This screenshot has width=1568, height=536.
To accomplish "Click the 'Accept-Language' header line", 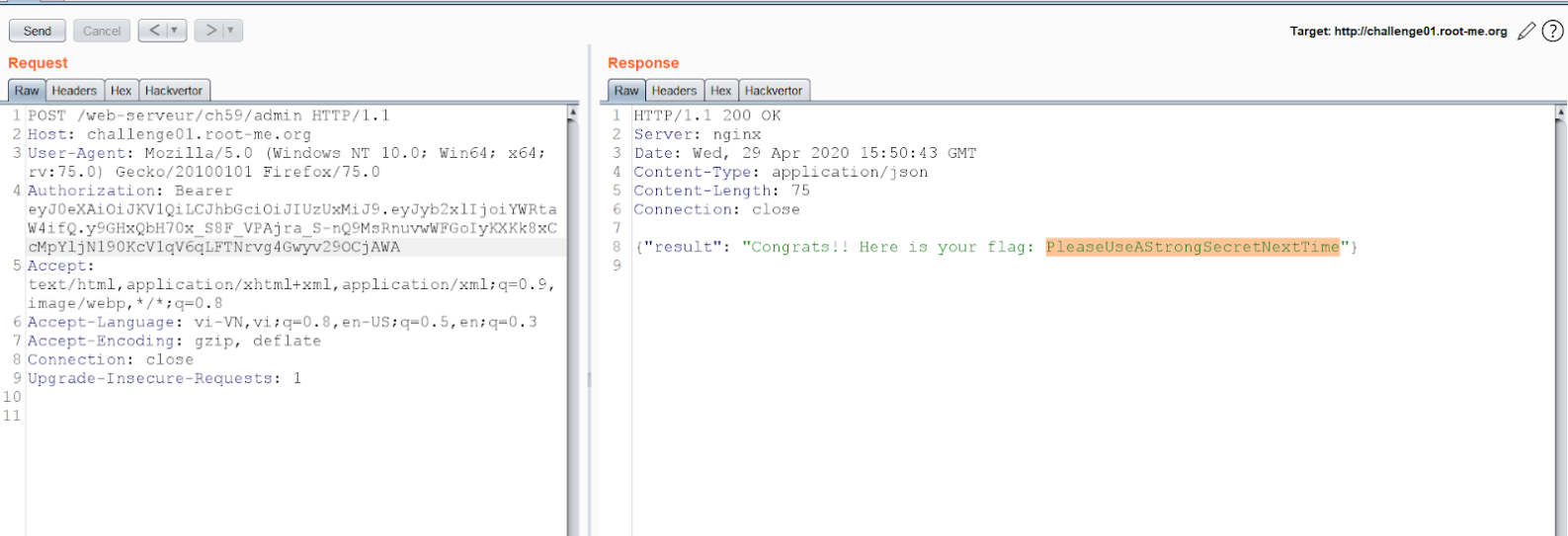I will pos(283,322).
